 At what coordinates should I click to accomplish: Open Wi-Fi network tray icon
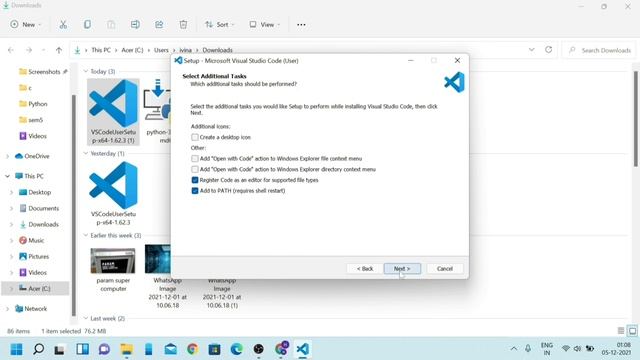pos(566,349)
